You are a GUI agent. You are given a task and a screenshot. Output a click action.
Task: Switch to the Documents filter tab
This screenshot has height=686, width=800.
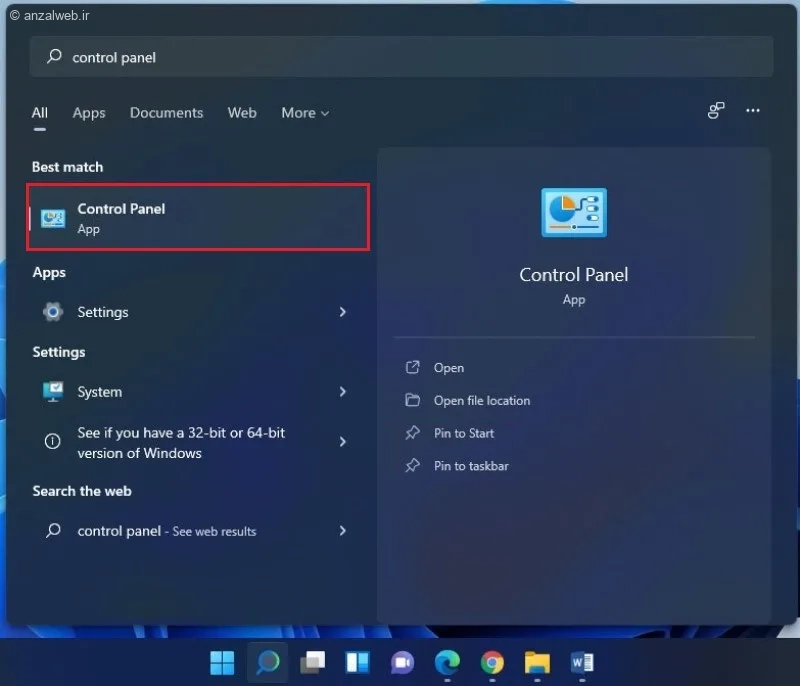(x=166, y=113)
